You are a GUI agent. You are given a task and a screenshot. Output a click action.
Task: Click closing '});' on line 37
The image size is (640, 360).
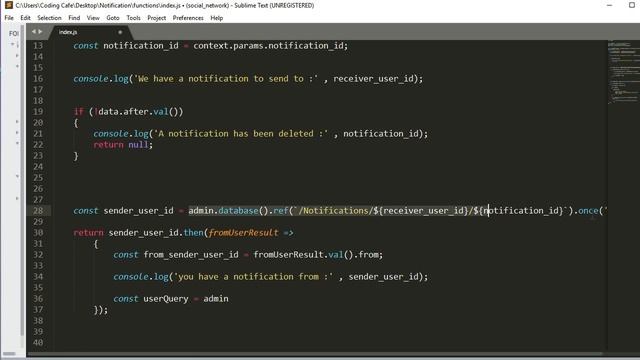[x=101, y=310]
